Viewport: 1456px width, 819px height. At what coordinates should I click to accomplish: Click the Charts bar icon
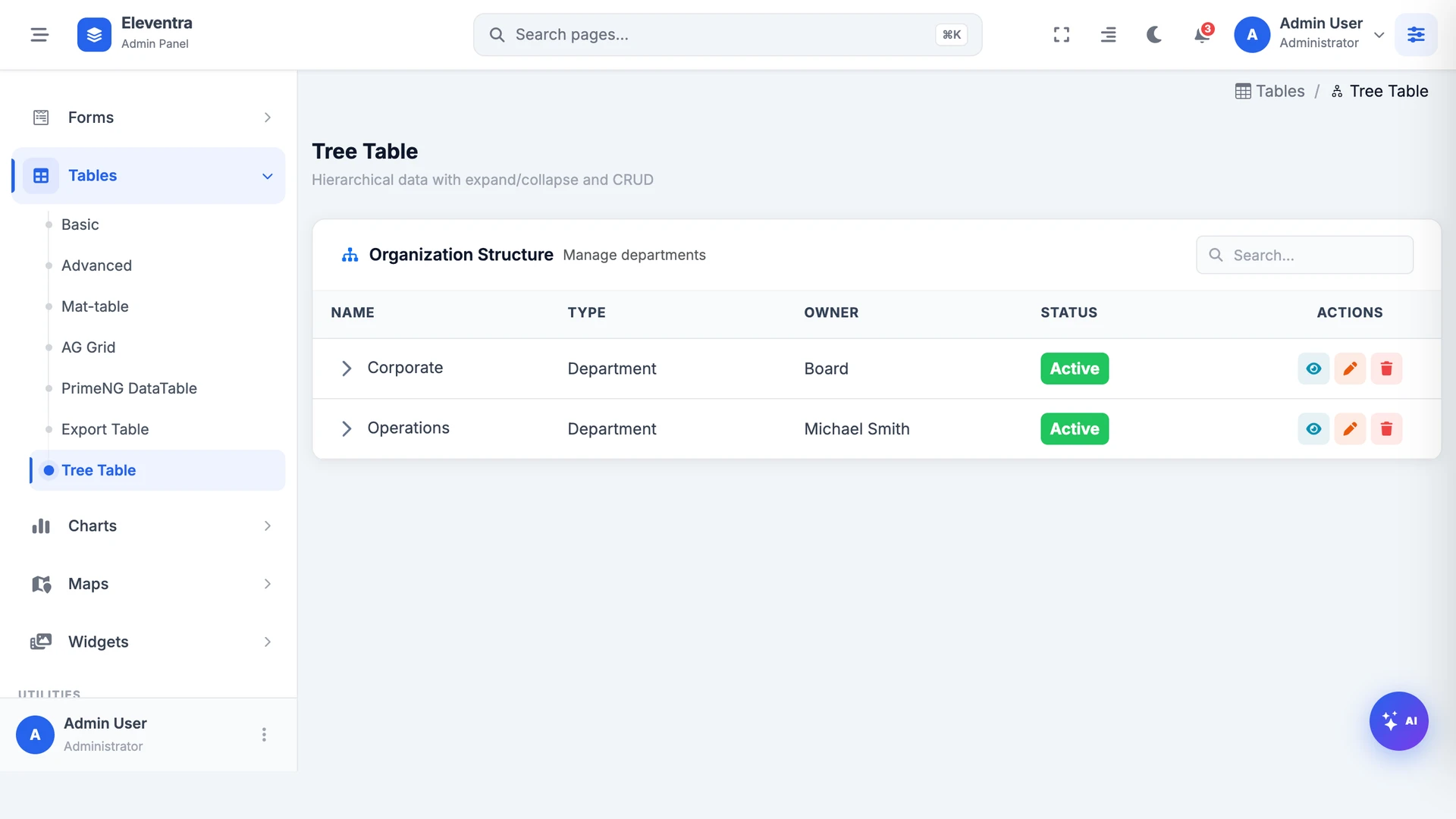coord(41,526)
